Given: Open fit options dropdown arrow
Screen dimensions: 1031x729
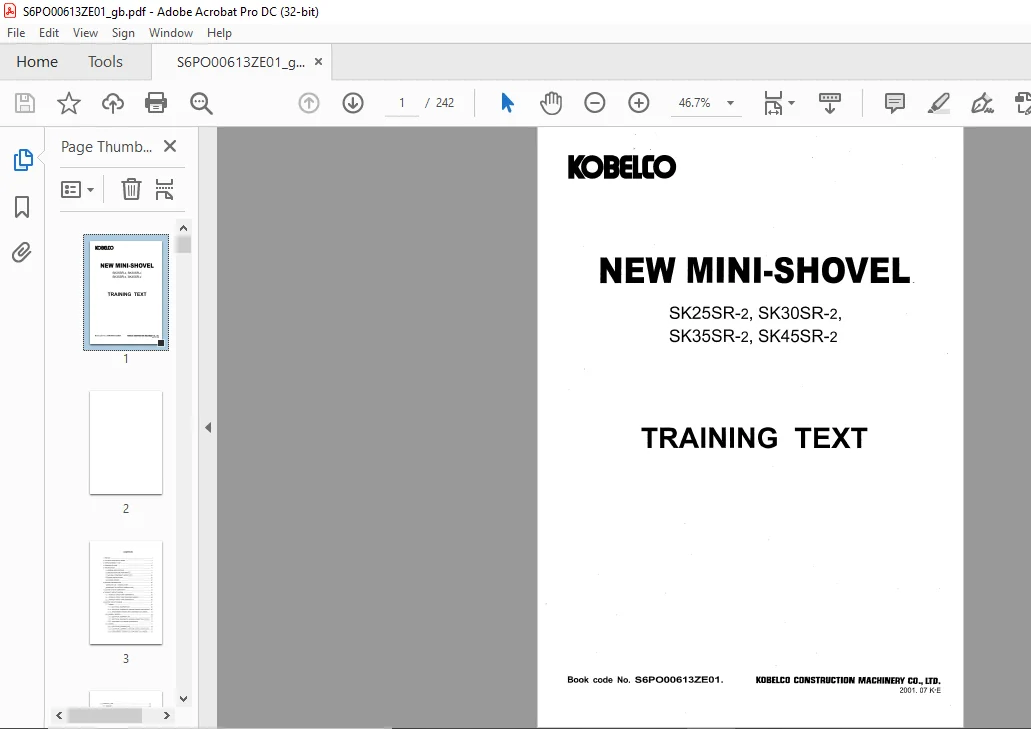Looking at the screenshot, I should 792,103.
